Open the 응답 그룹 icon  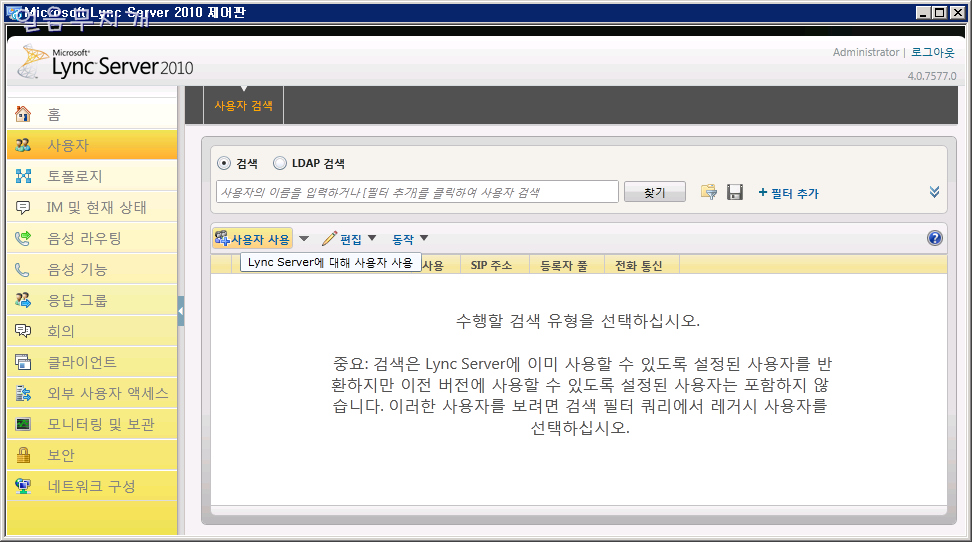tap(23, 300)
